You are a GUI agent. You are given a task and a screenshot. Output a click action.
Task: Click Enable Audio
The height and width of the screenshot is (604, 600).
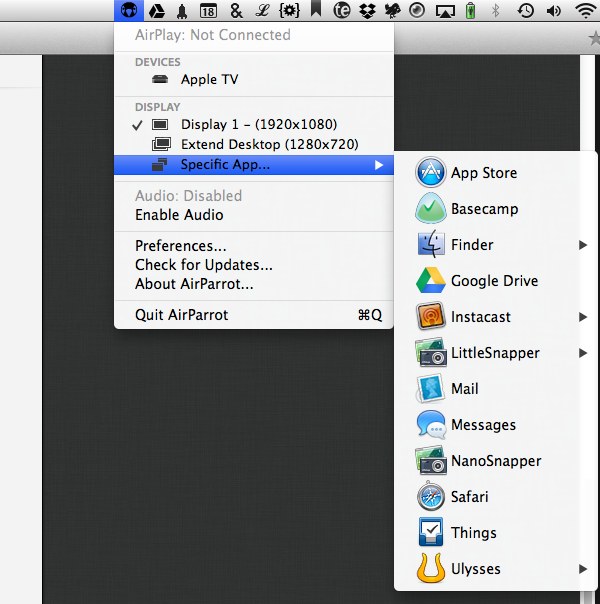click(x=179, y=215)
